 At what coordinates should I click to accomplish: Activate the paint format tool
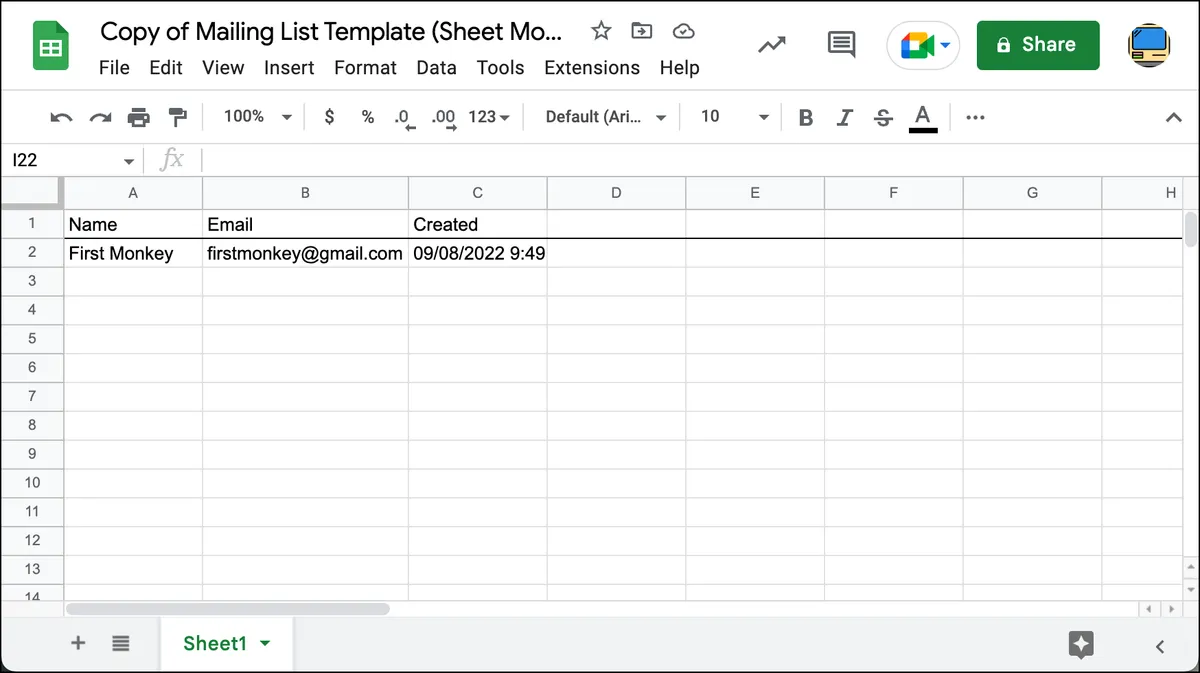(x=178, y=117)
